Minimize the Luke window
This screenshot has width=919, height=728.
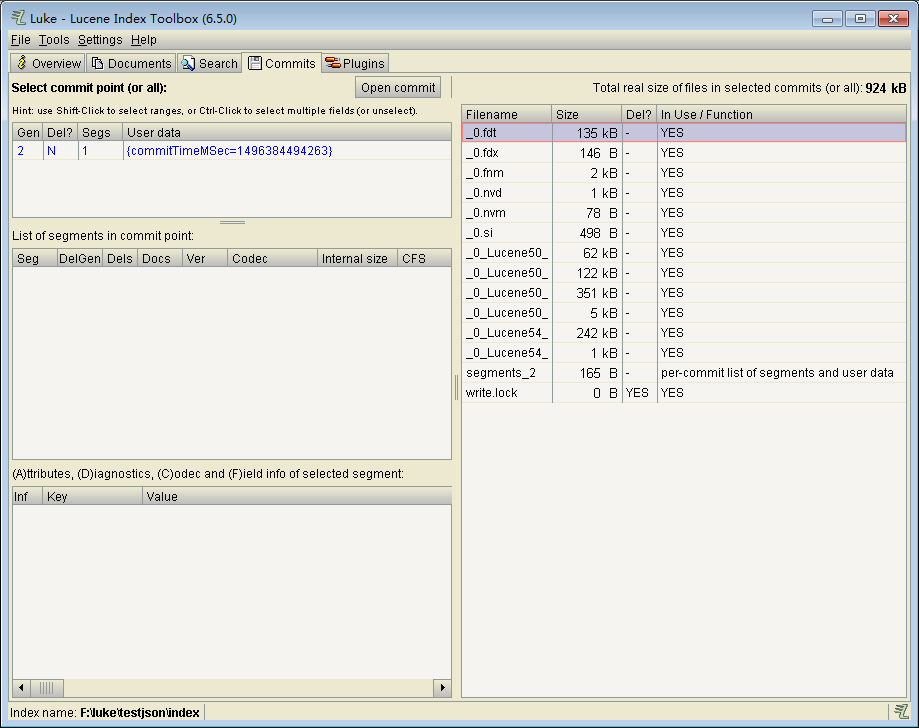pos(828,19)
